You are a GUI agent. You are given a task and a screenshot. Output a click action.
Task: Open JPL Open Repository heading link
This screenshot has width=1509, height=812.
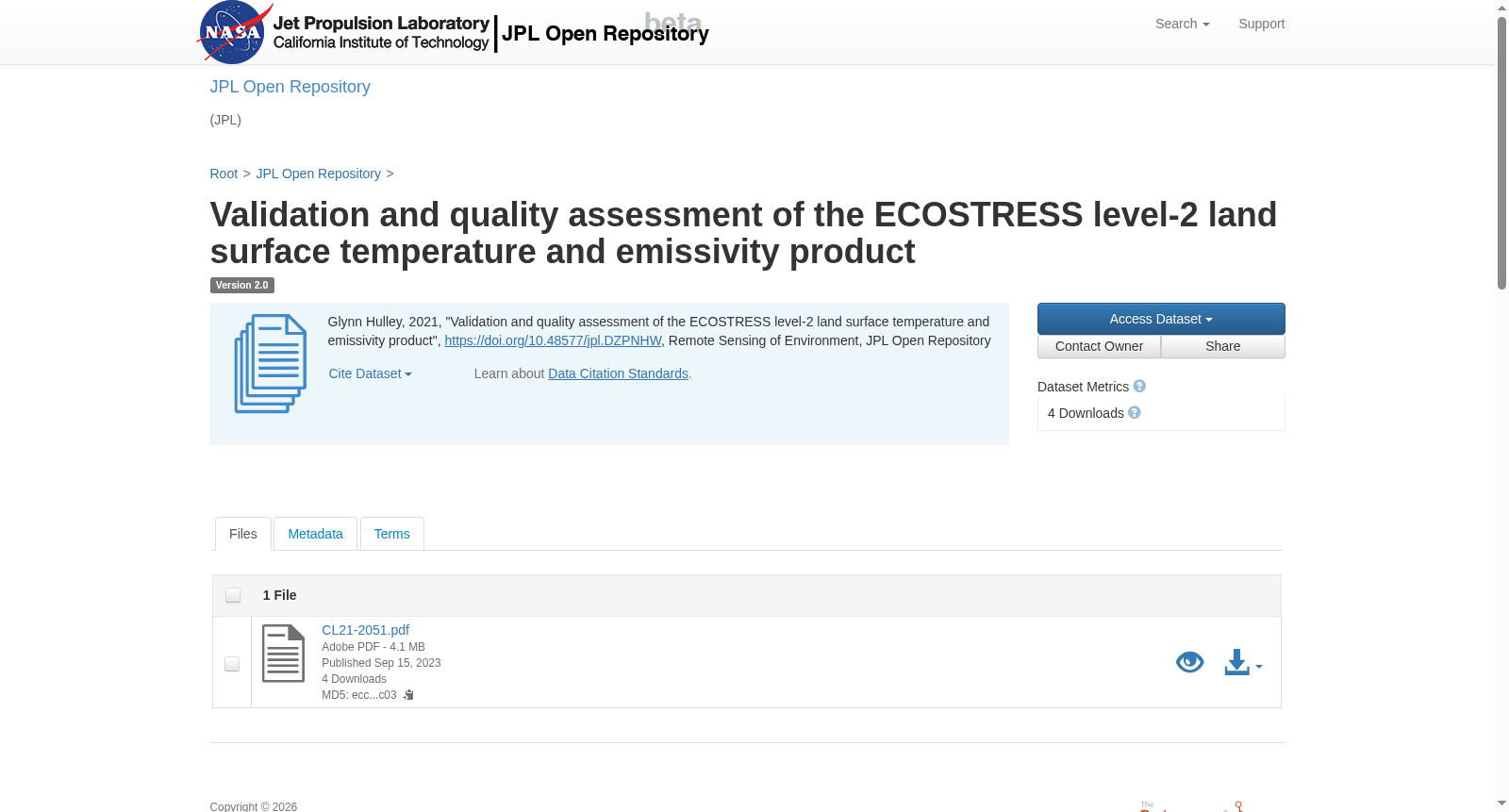[x=290, y=87]
